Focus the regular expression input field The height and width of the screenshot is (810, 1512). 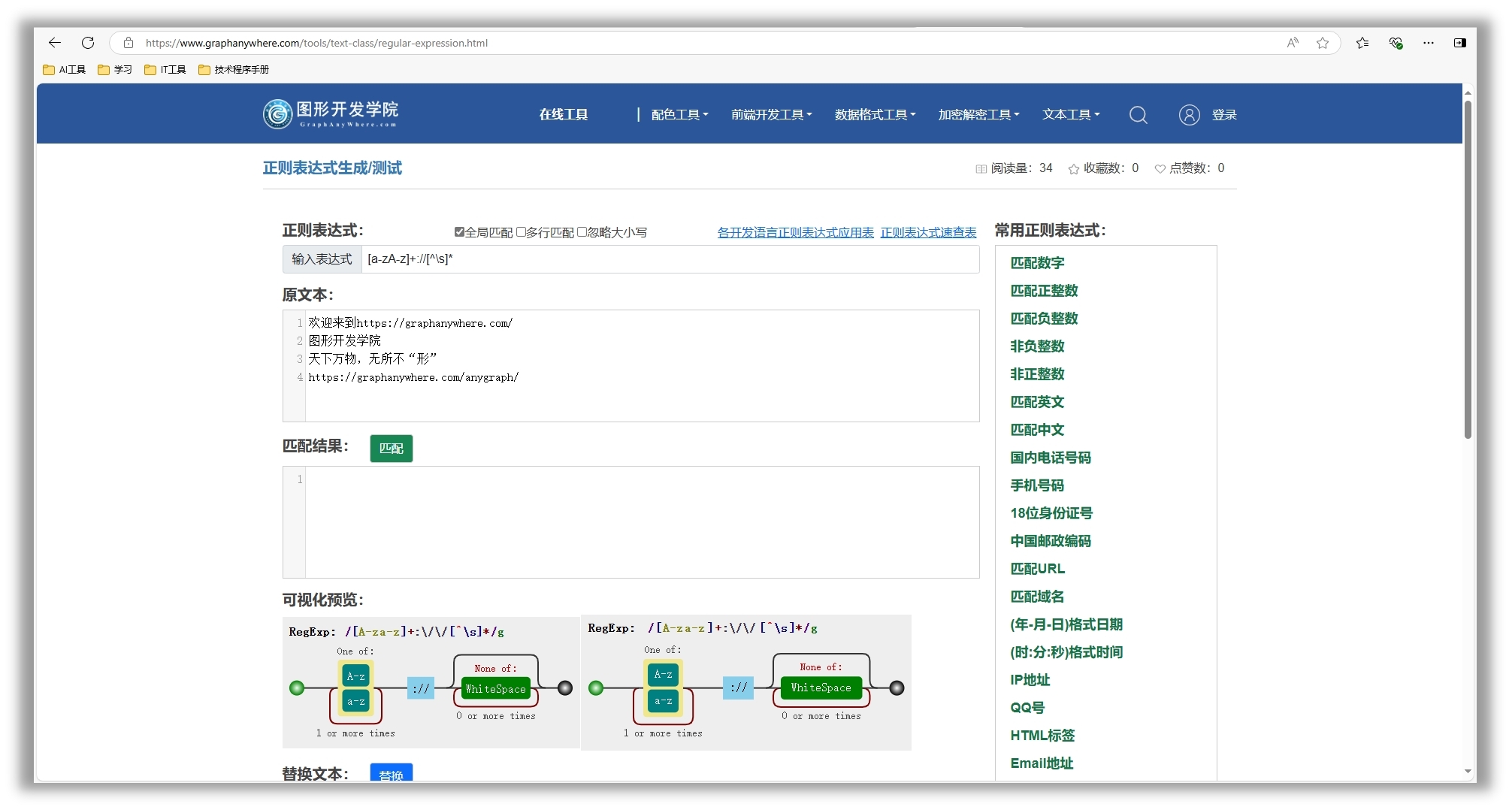tap(670, 259)
